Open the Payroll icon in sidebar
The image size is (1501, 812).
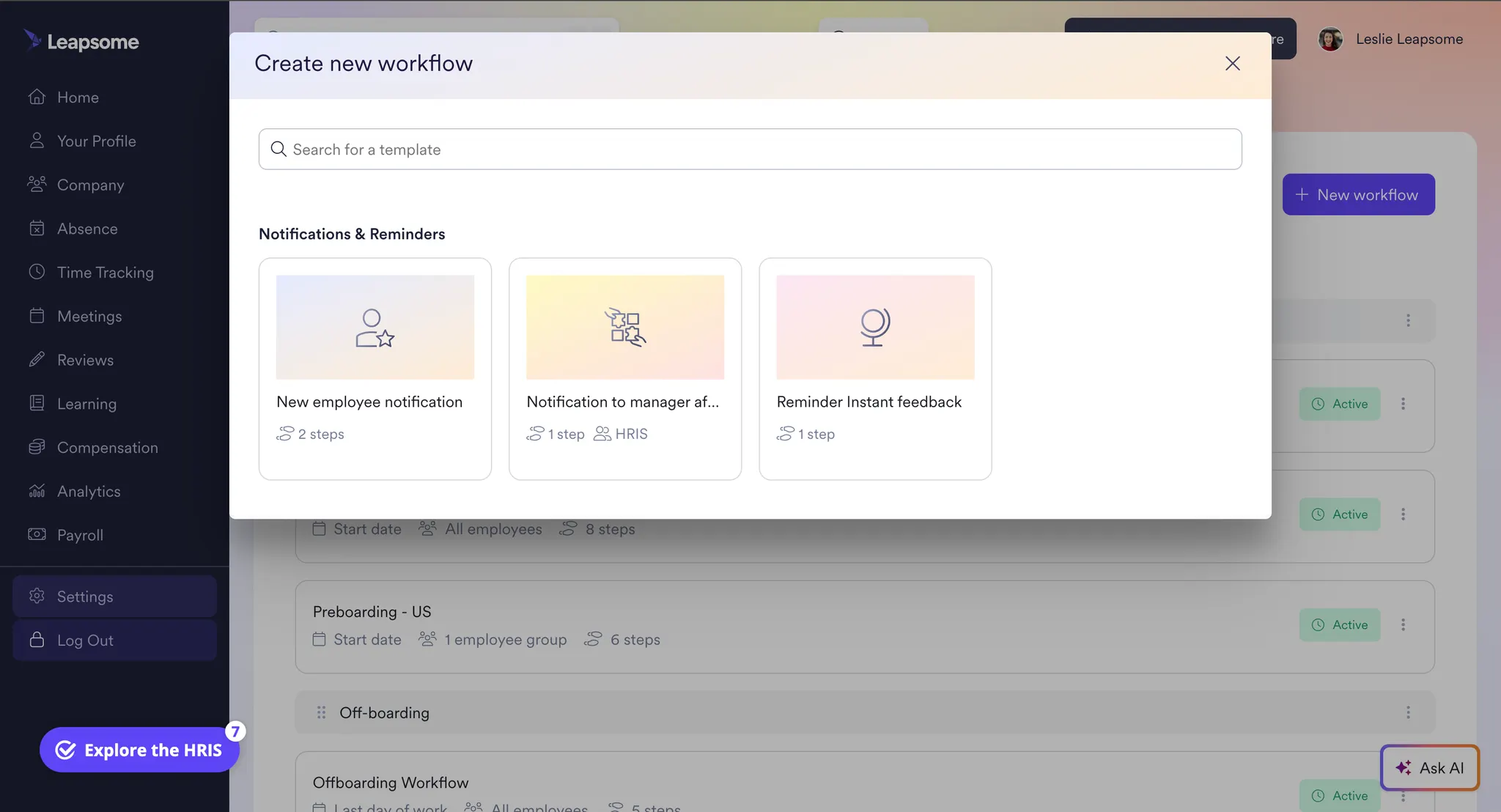pos(37,535)
